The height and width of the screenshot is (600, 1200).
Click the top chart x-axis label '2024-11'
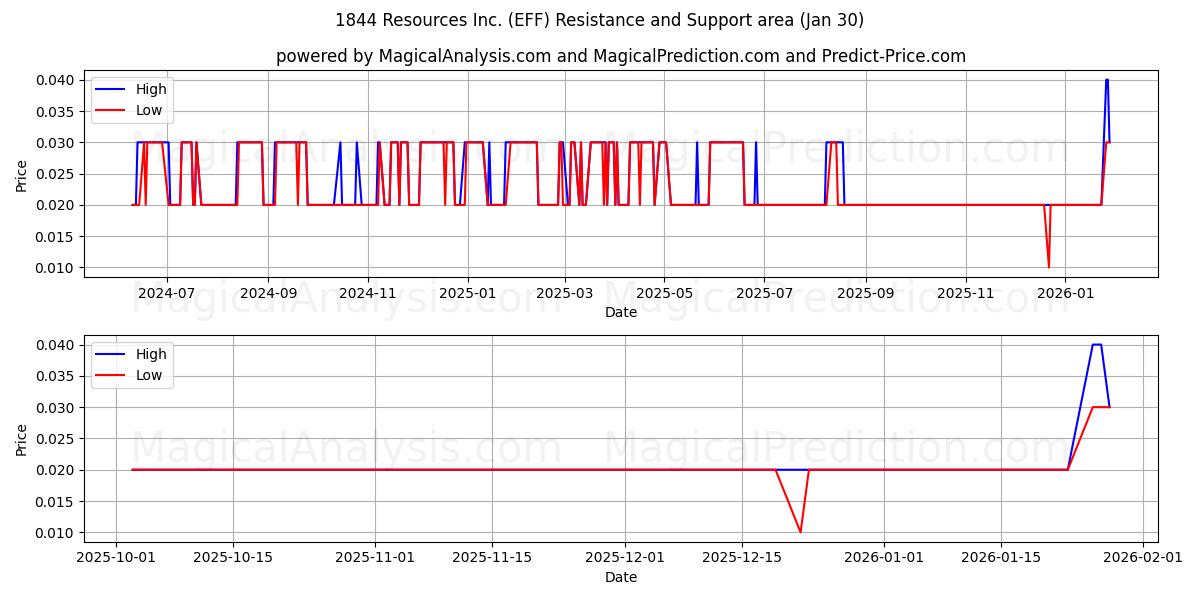(368, 293)
